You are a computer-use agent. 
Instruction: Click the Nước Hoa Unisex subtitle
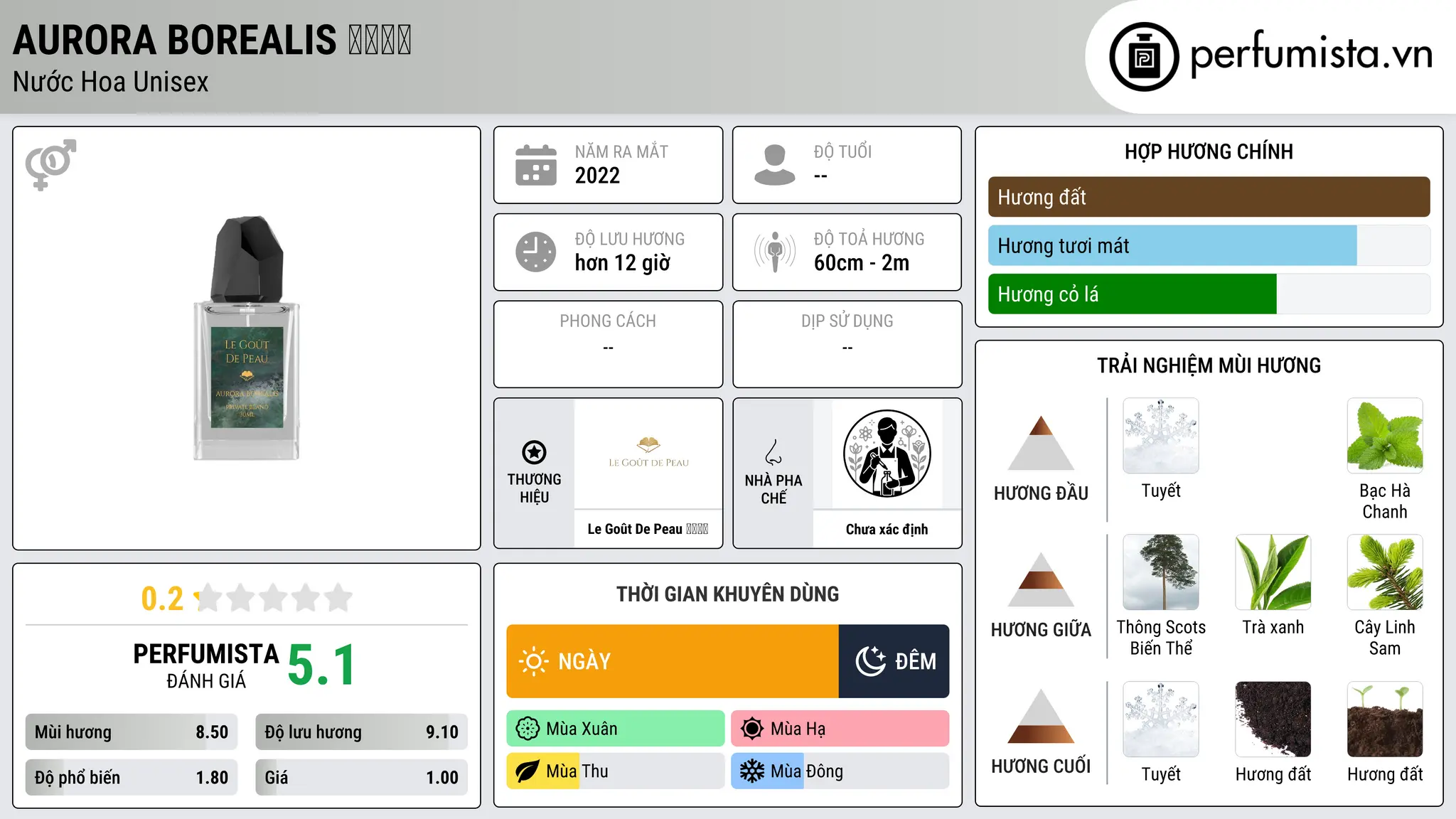[111, 82]
